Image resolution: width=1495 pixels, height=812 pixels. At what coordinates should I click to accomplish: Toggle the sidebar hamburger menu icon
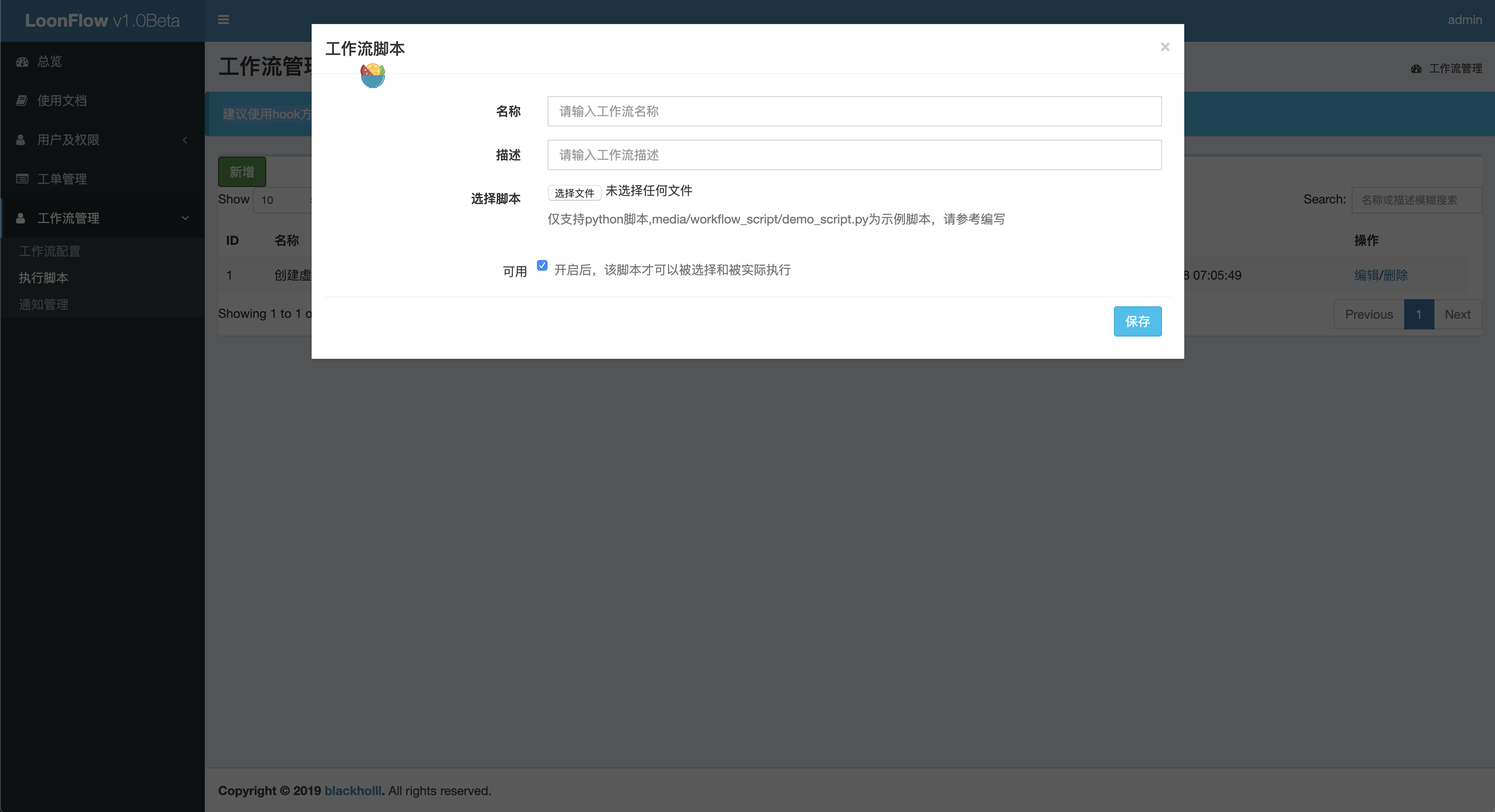click(223, 20)
